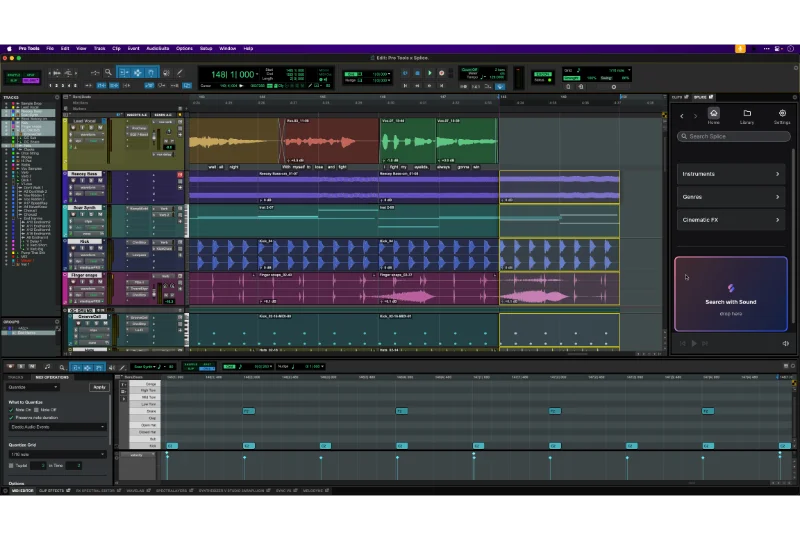This screenshot has width=800, height=540.
Task: Select the Zoomer tool in the main toolbar
Action: pyautogui.click(x=108, y=73)
